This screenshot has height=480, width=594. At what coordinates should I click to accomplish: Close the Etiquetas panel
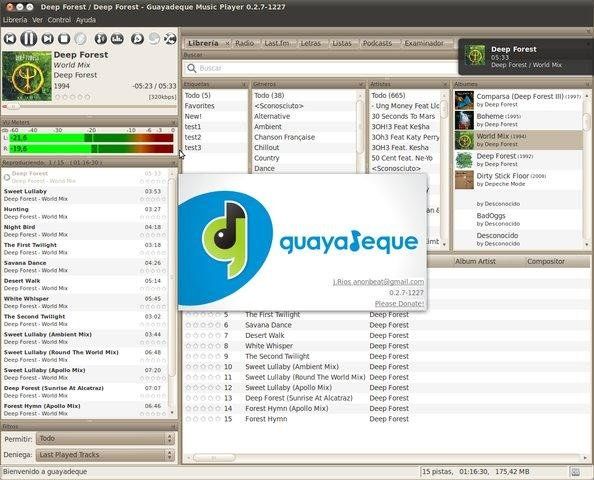point(244,84)
